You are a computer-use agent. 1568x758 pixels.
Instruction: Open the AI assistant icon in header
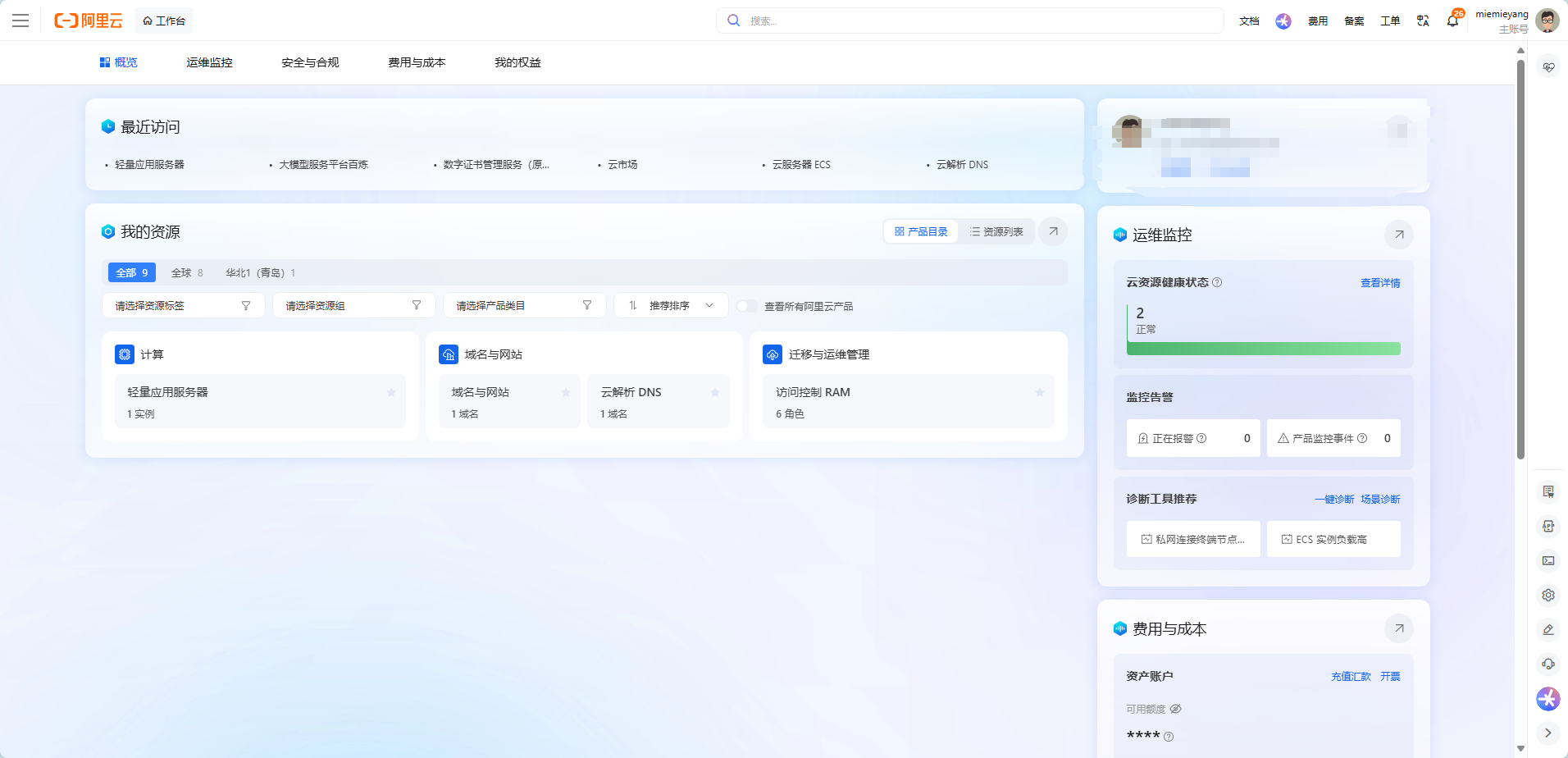click(1283, 21)
